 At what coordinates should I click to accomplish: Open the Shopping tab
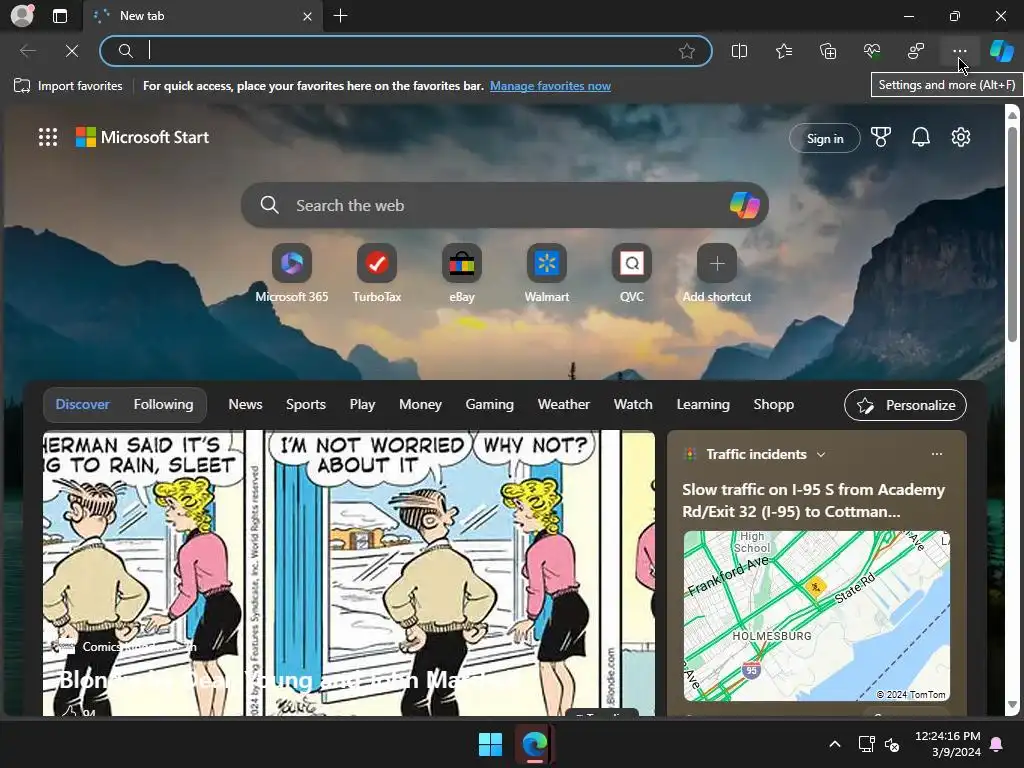click(x=774, y=404)
